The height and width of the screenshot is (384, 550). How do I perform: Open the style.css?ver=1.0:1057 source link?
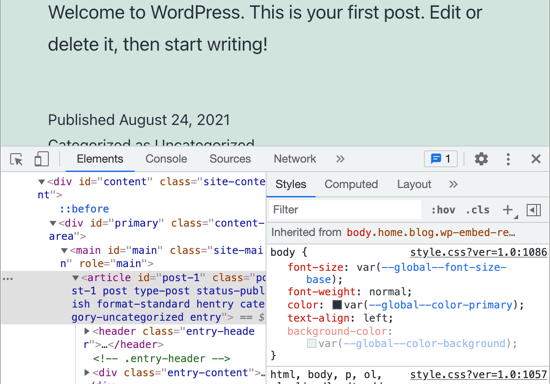click(478, 374)
